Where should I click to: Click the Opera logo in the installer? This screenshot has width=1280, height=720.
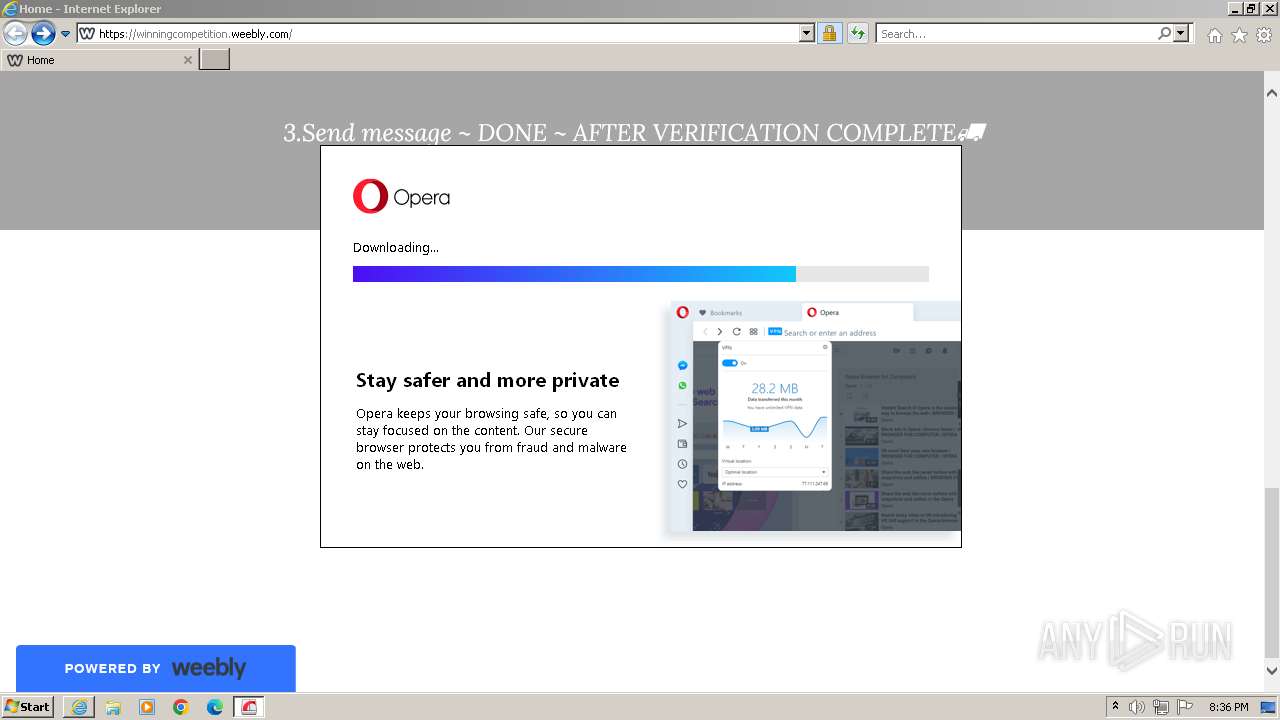point(401,197)
